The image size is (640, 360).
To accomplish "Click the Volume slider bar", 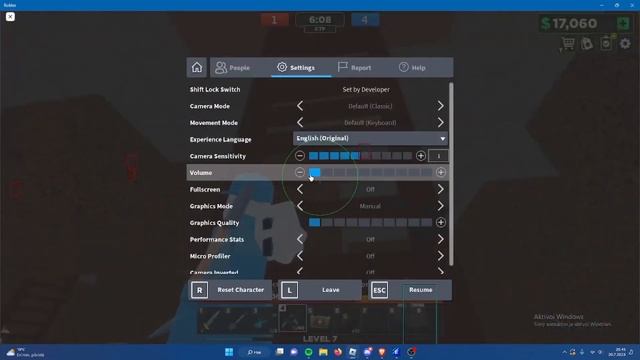I will click(x=370, y=173).
